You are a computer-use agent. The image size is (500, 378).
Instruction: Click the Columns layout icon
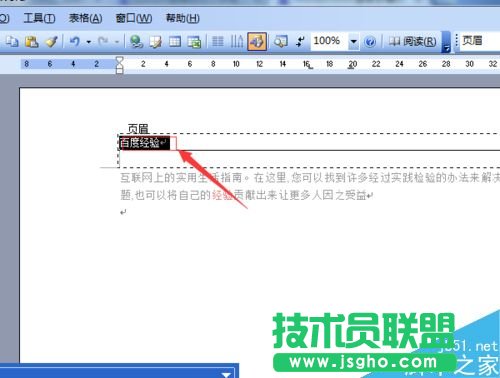[218, 42]
